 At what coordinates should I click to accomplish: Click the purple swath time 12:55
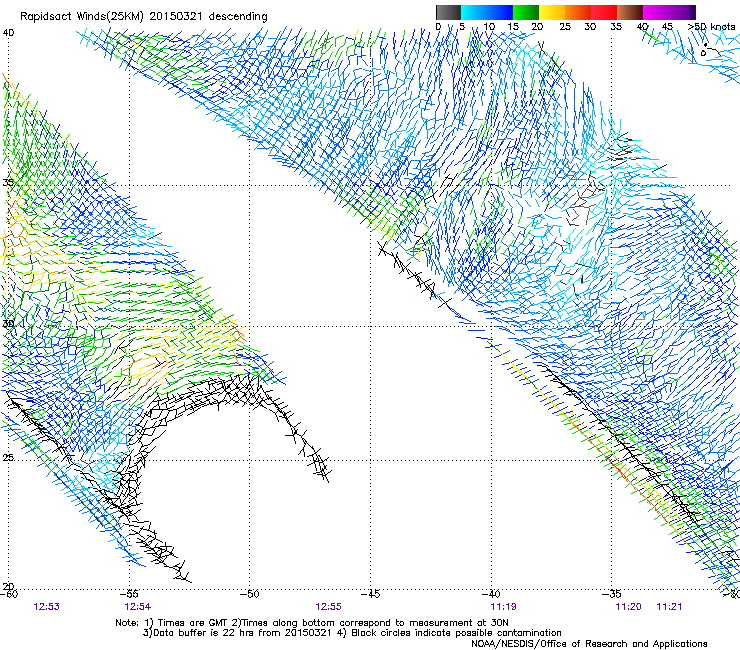tap(328, 607)
